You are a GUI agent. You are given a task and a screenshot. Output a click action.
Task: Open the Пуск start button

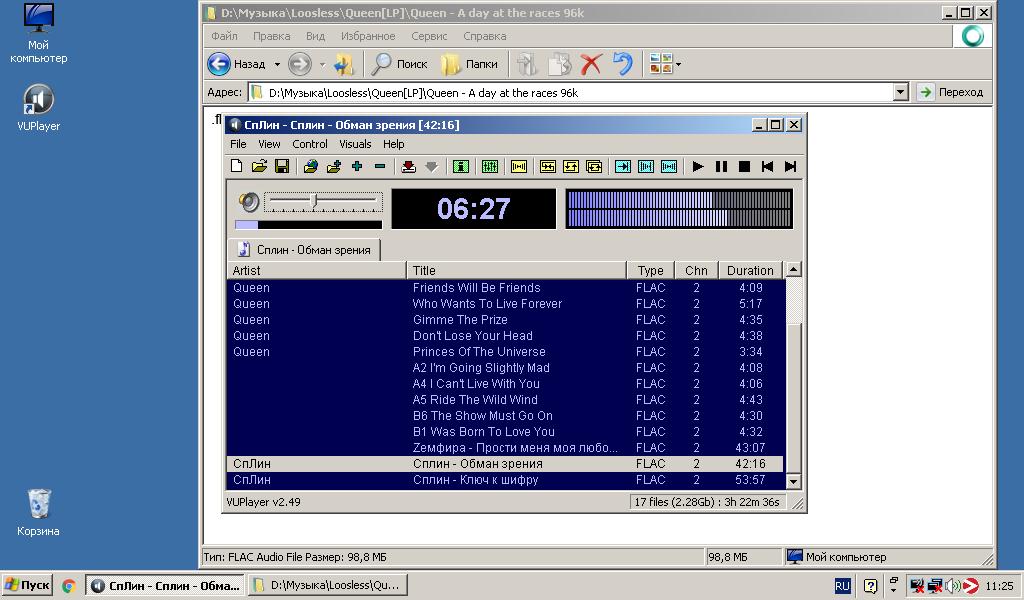(x=27, y=585)
